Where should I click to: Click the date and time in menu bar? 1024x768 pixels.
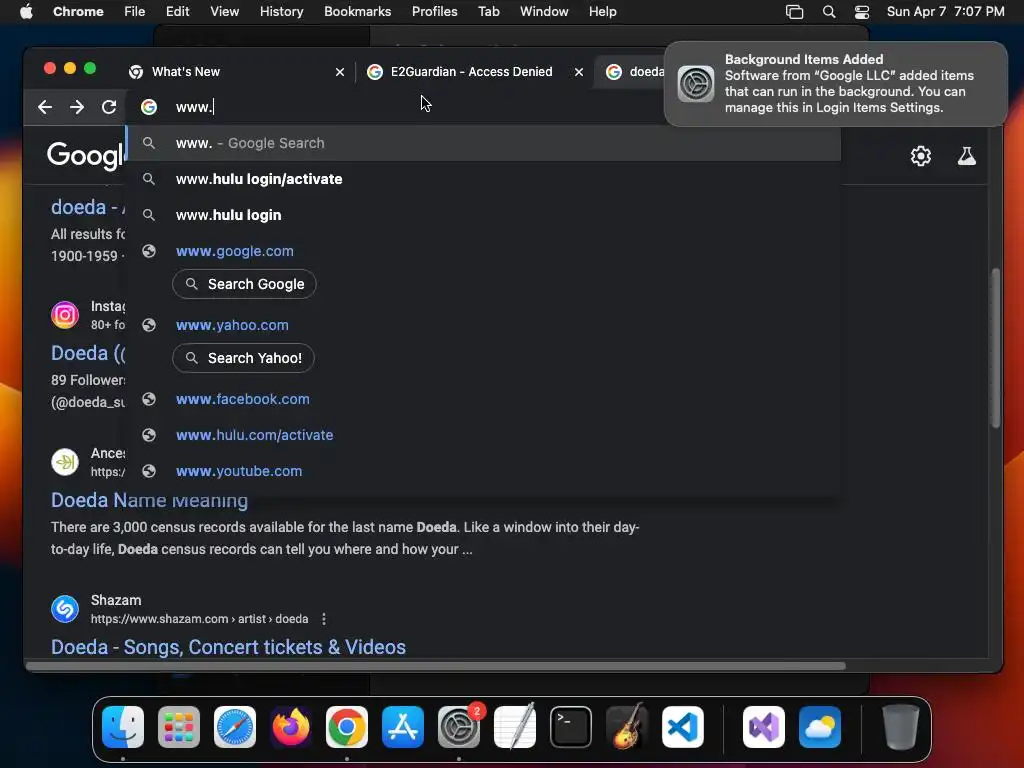click(946, 12)
